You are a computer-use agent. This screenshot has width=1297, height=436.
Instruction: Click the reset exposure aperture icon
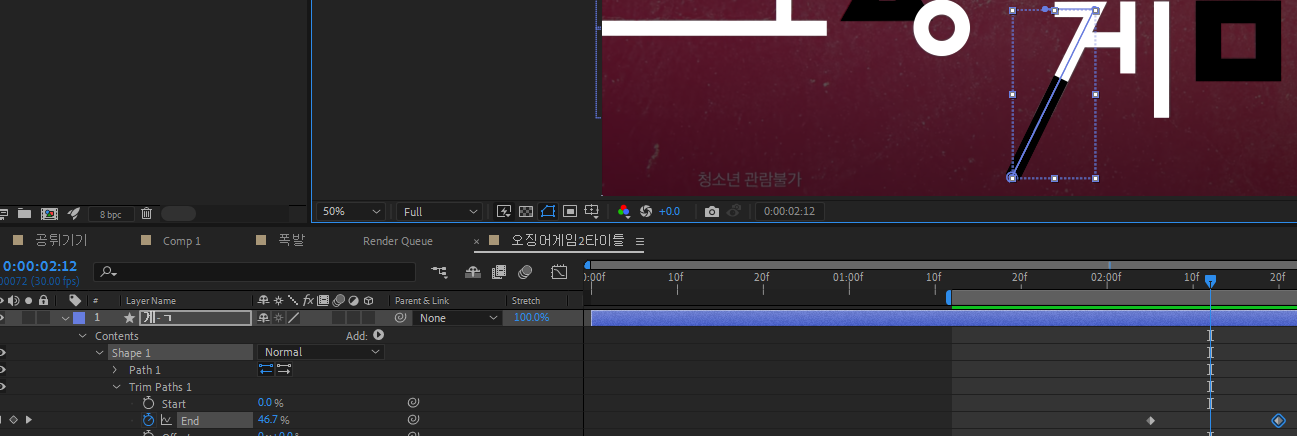tap(646, 211)
